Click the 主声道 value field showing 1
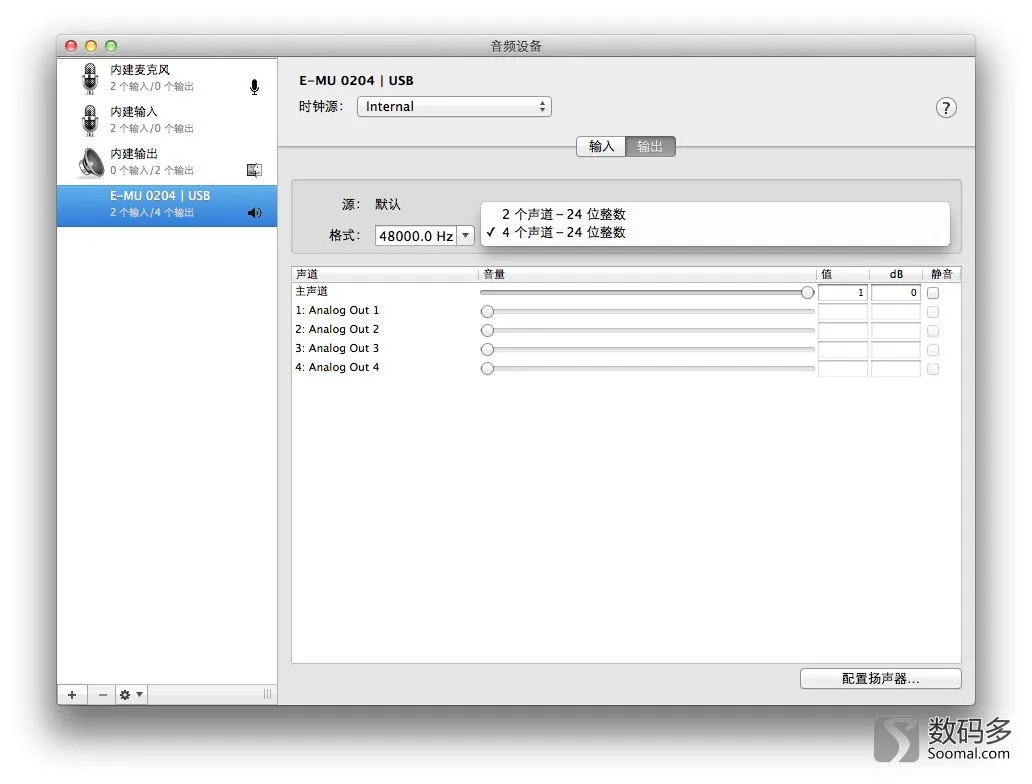The width and height of the screenshot is (1032, 784). [x=842, y=293]
